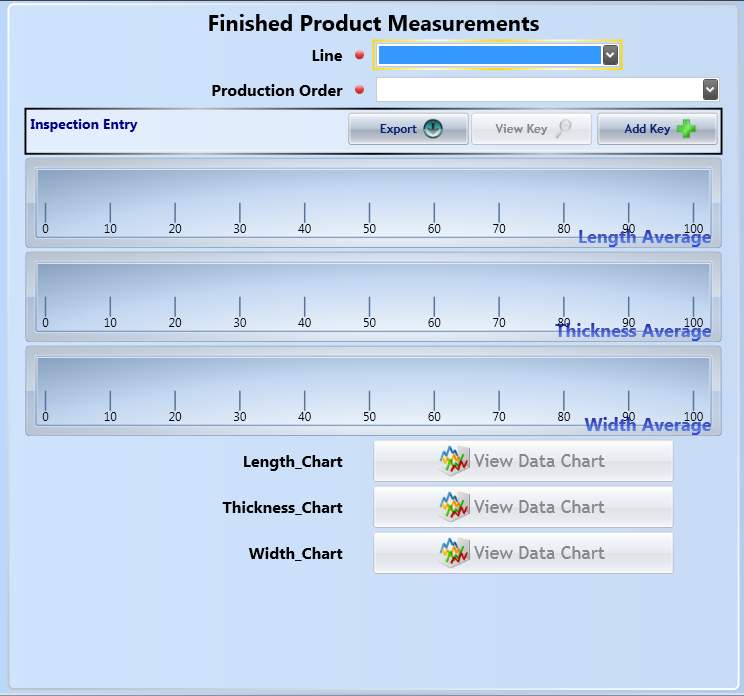This screenshot has width=744, height=696.
Task: Open the Production Order dropdown arrow
Action: tap(710, 90)
